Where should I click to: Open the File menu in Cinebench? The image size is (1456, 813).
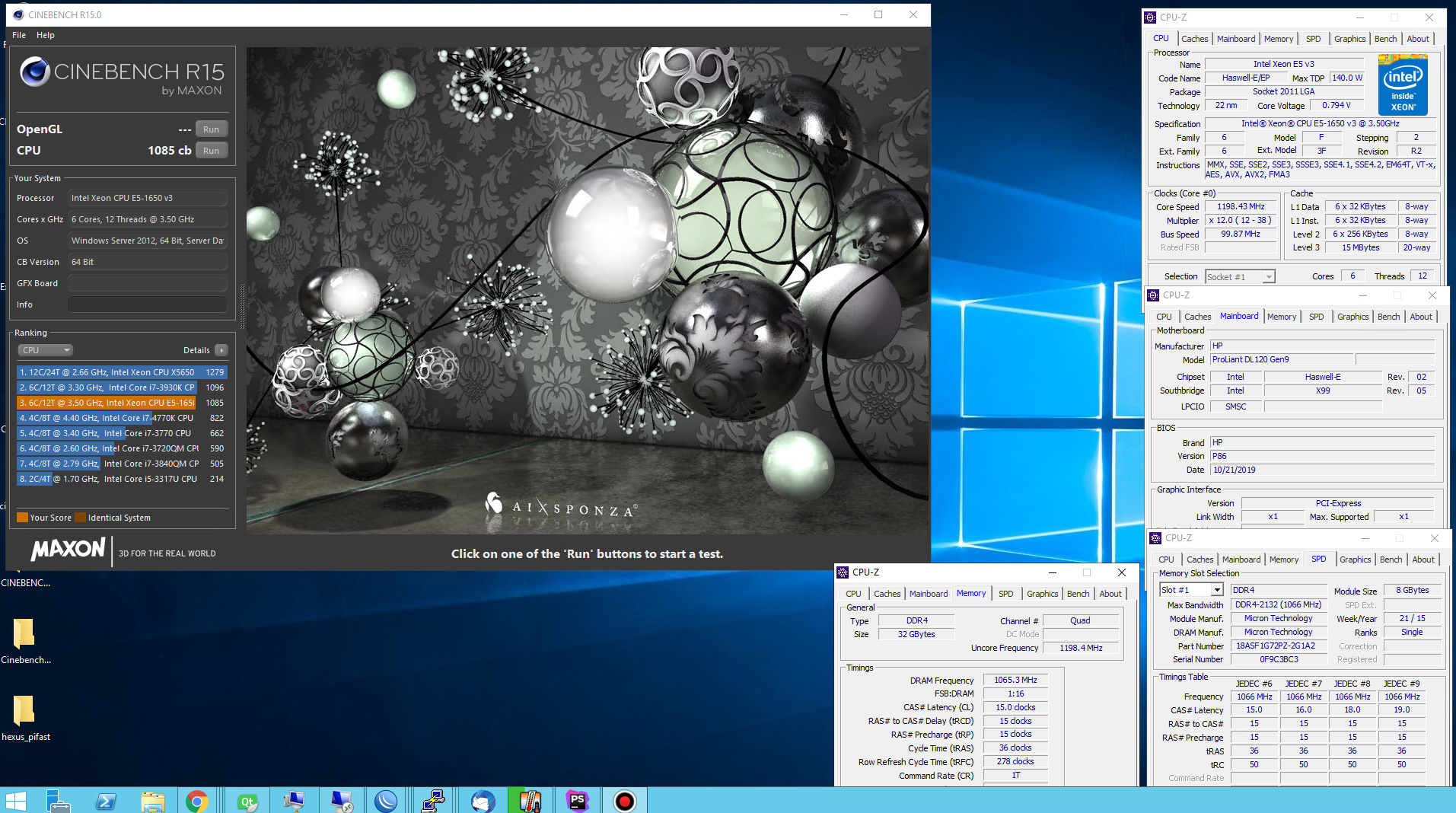(19, 35)
